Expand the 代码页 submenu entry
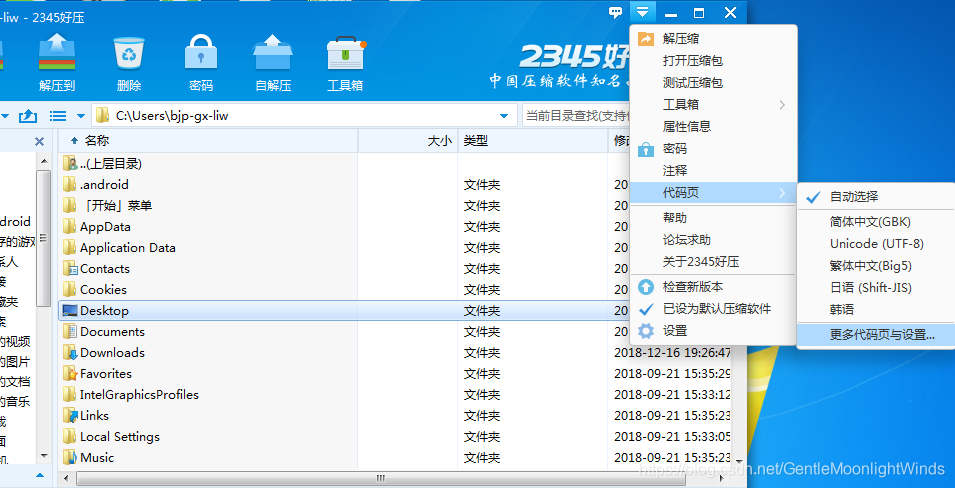 [713, 193]
